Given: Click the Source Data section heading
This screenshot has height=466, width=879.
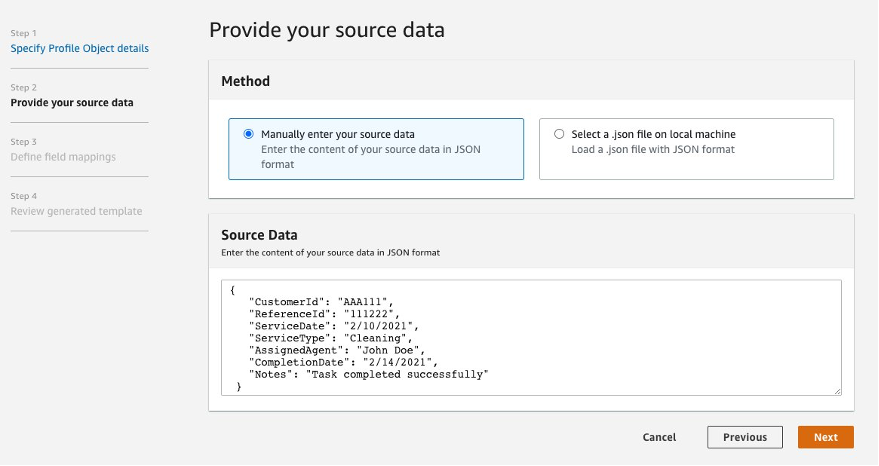Looking at the screenshot, I should click(x=259, y=235).
